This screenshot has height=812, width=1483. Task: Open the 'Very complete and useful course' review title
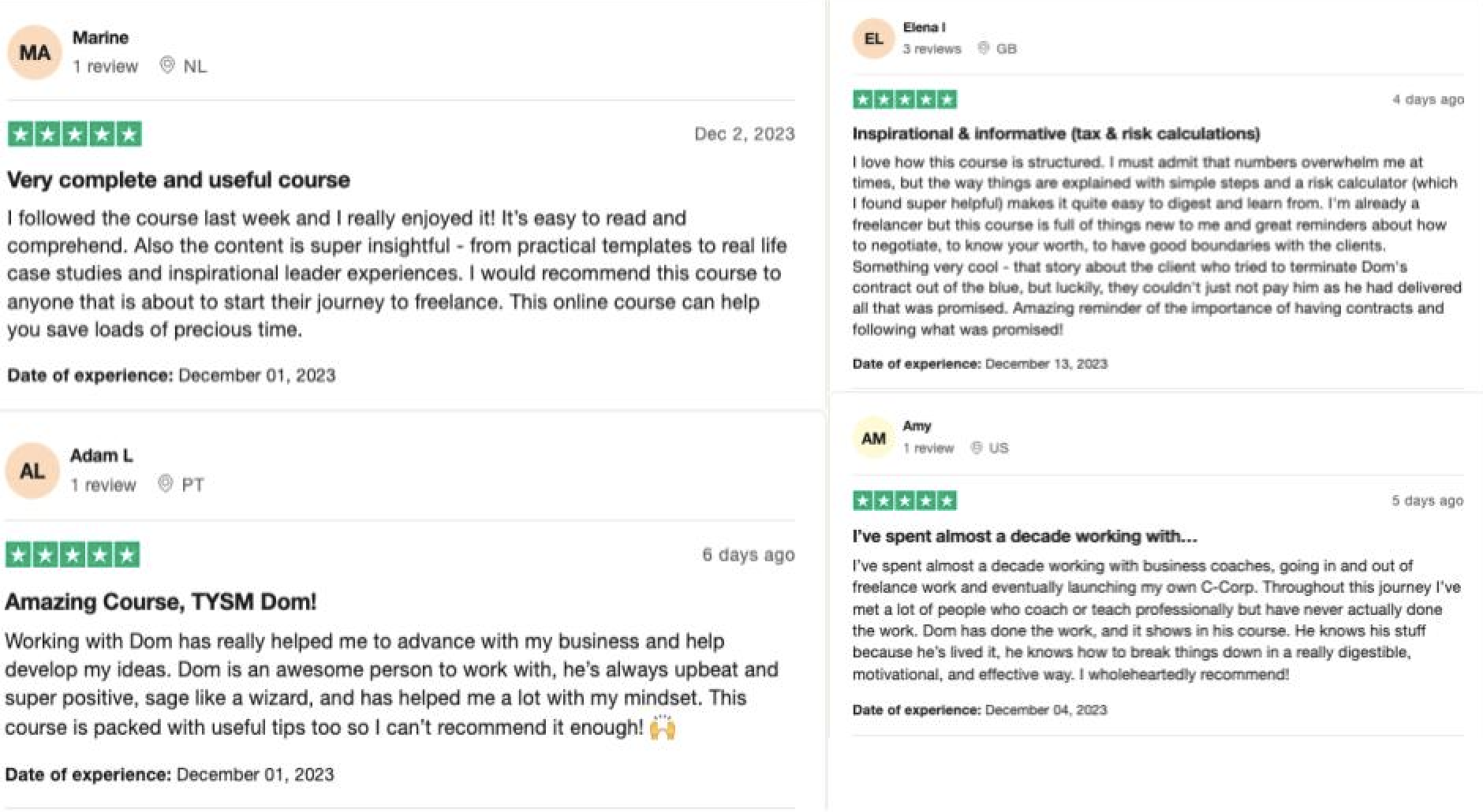(x=178, y=181)
